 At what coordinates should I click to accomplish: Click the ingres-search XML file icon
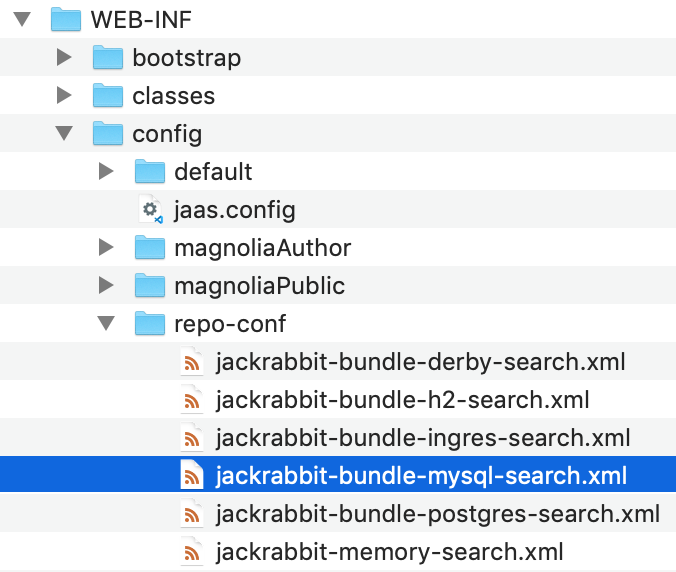[x=191, y=438]
